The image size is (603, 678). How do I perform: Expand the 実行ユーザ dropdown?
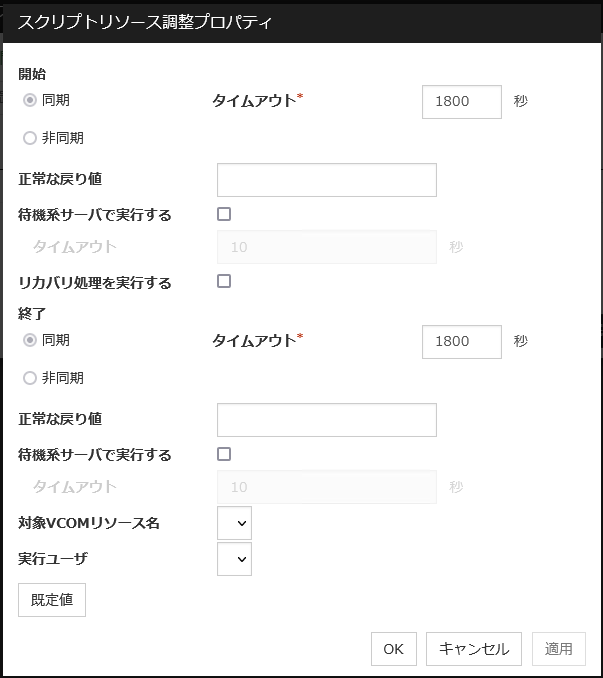[234, 559]
